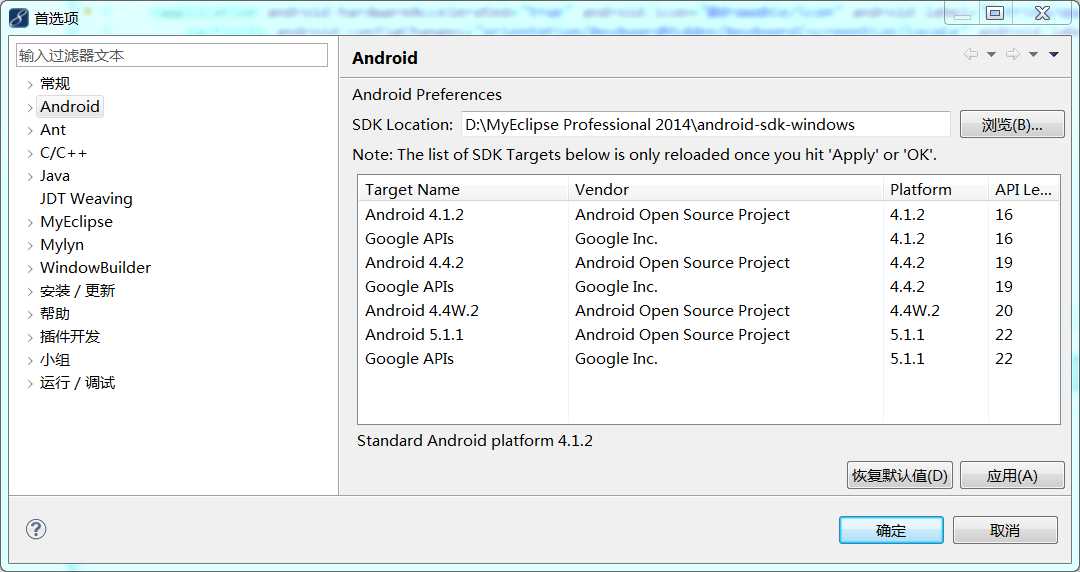Expand the MyEclipse tree node

click(x=30, y=222)
